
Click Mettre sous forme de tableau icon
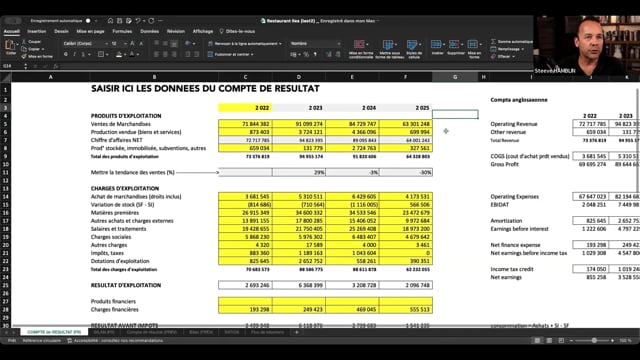pos(388,45)
